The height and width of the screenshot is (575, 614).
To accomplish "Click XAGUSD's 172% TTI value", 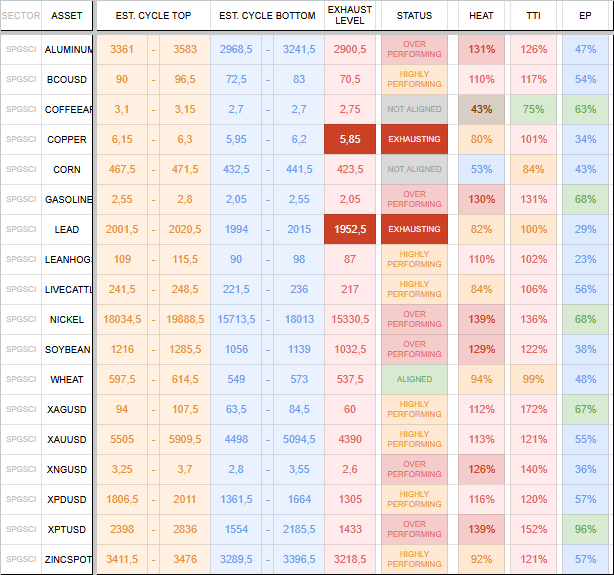I will [x=533, y=409].
